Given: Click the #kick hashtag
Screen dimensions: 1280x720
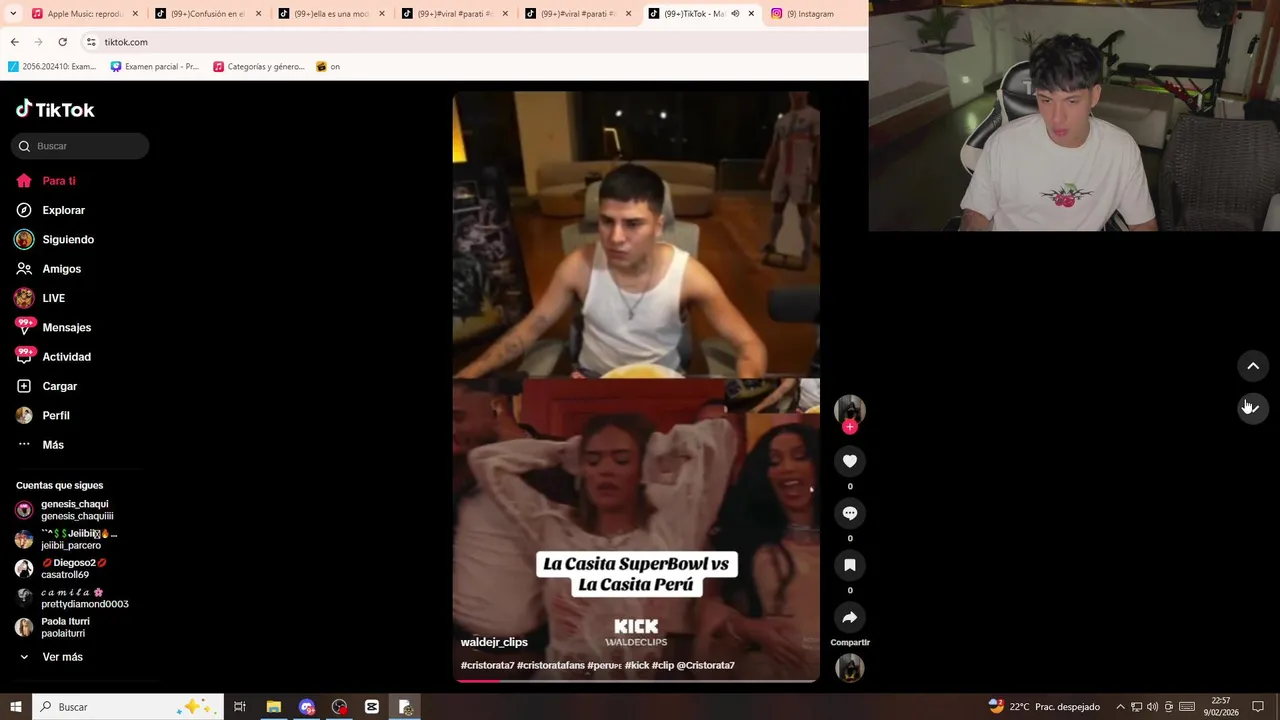Looking at the screenshot, I should click(x=637, y=665).
